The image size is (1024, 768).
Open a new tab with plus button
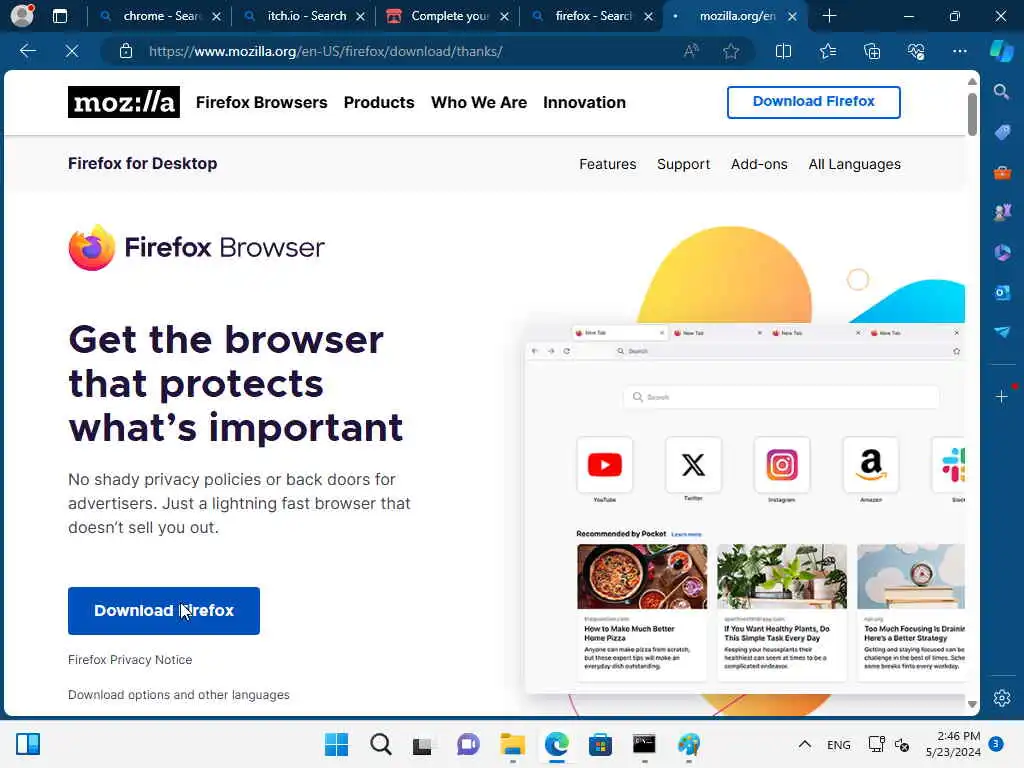click(x=829, y=16)
